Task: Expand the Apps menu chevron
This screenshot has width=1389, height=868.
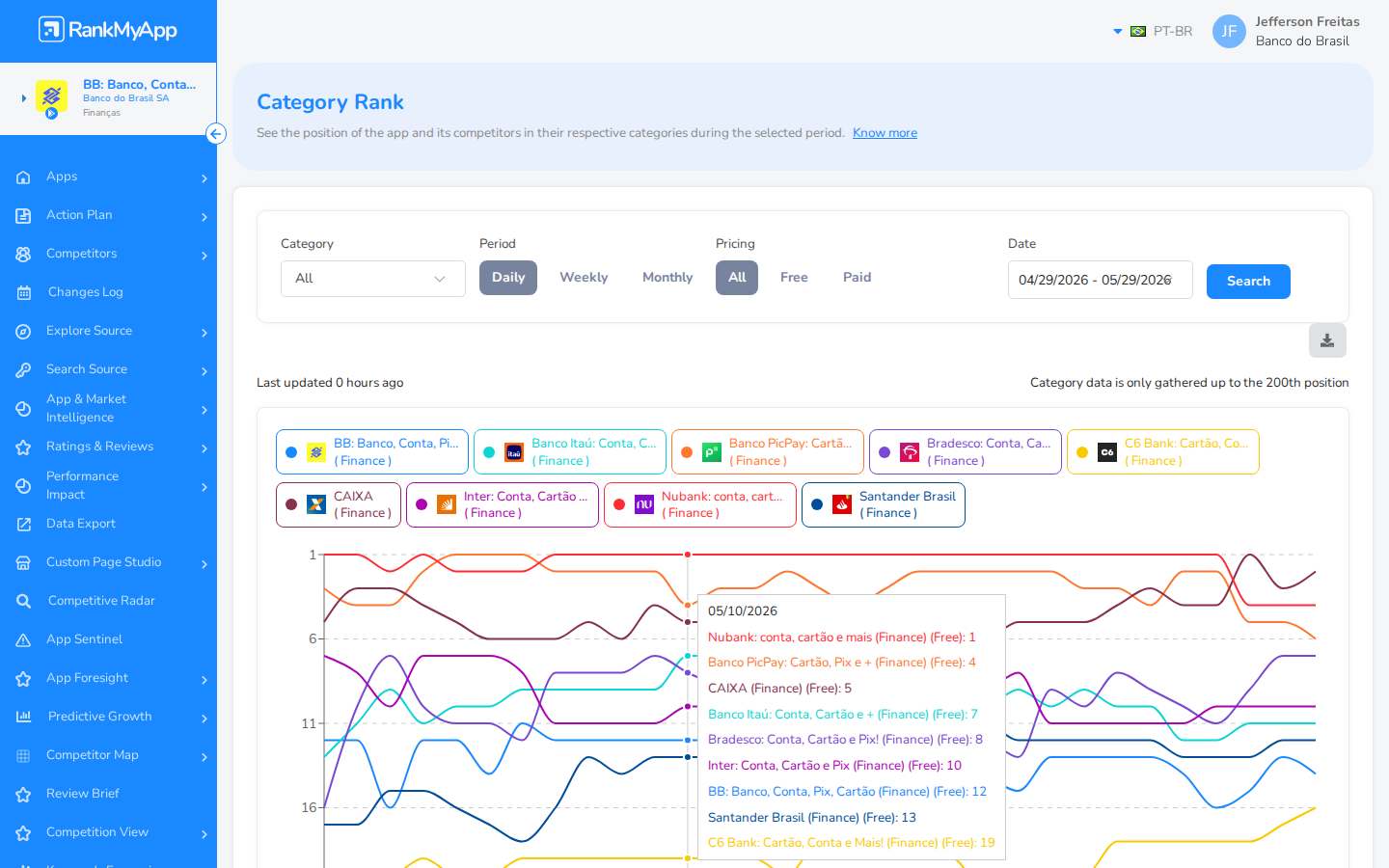Action: point(204,178)
